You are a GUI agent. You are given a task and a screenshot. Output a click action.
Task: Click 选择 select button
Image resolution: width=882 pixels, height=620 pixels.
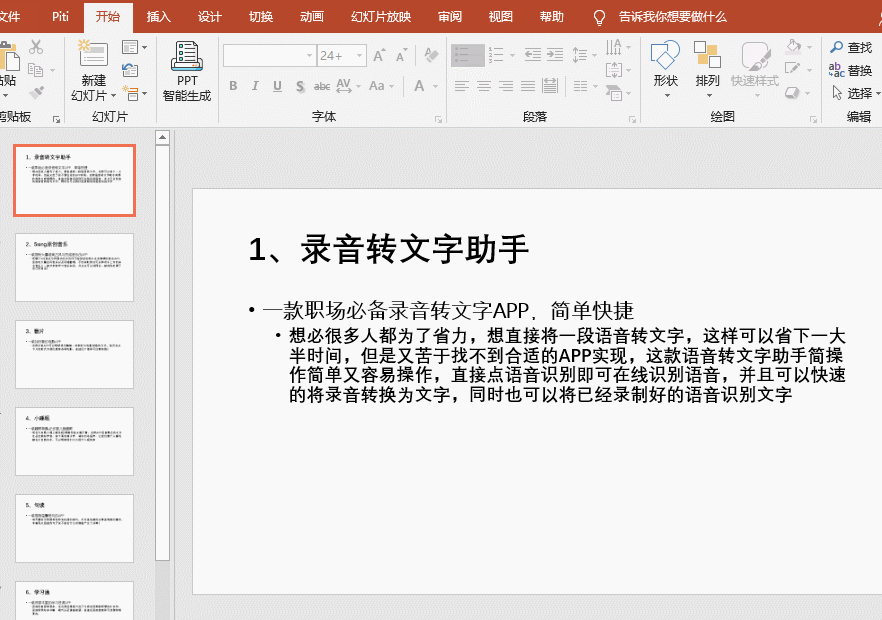(x=854, y=93)
